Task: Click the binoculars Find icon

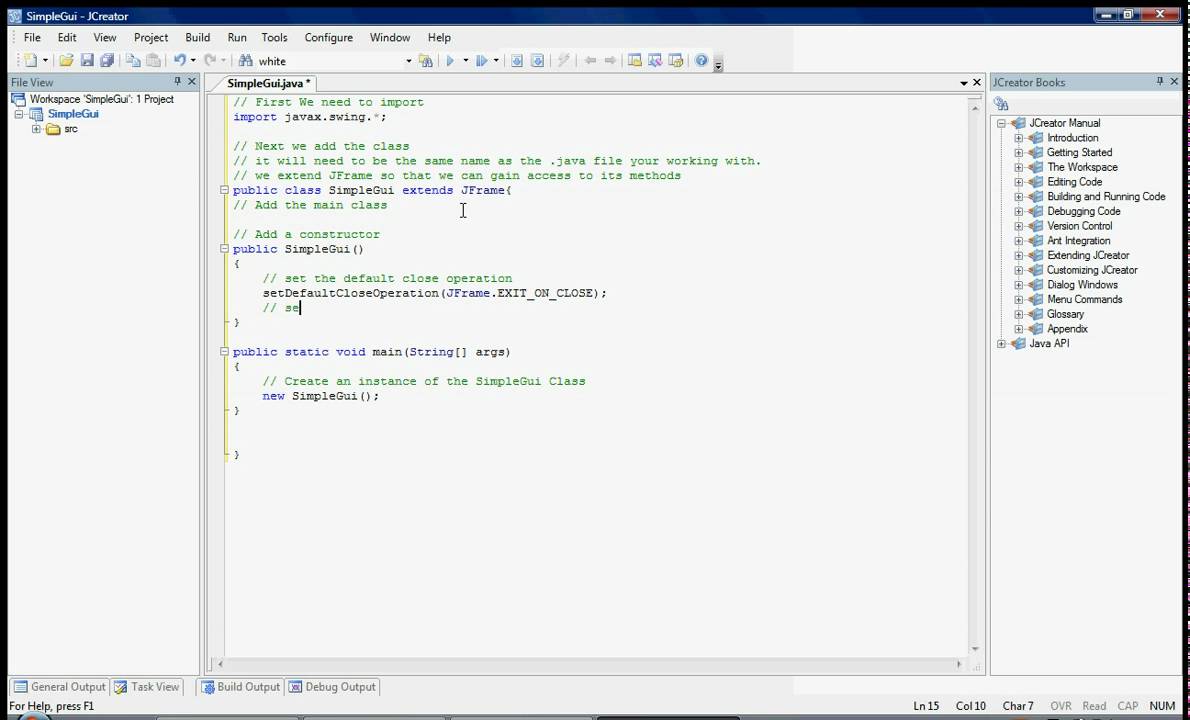Action: [245, 61]
